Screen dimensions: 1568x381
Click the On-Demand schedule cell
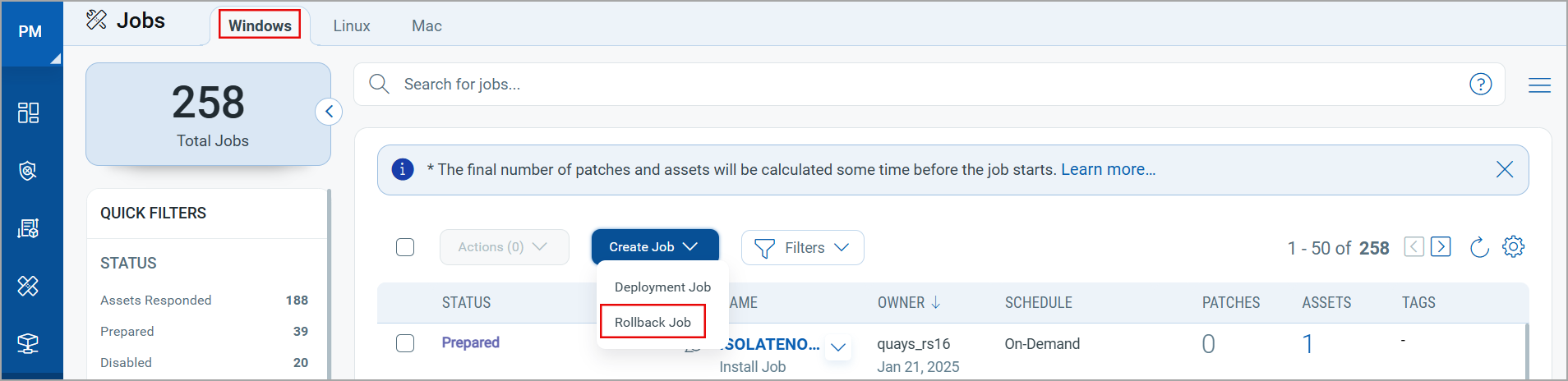1042,344
